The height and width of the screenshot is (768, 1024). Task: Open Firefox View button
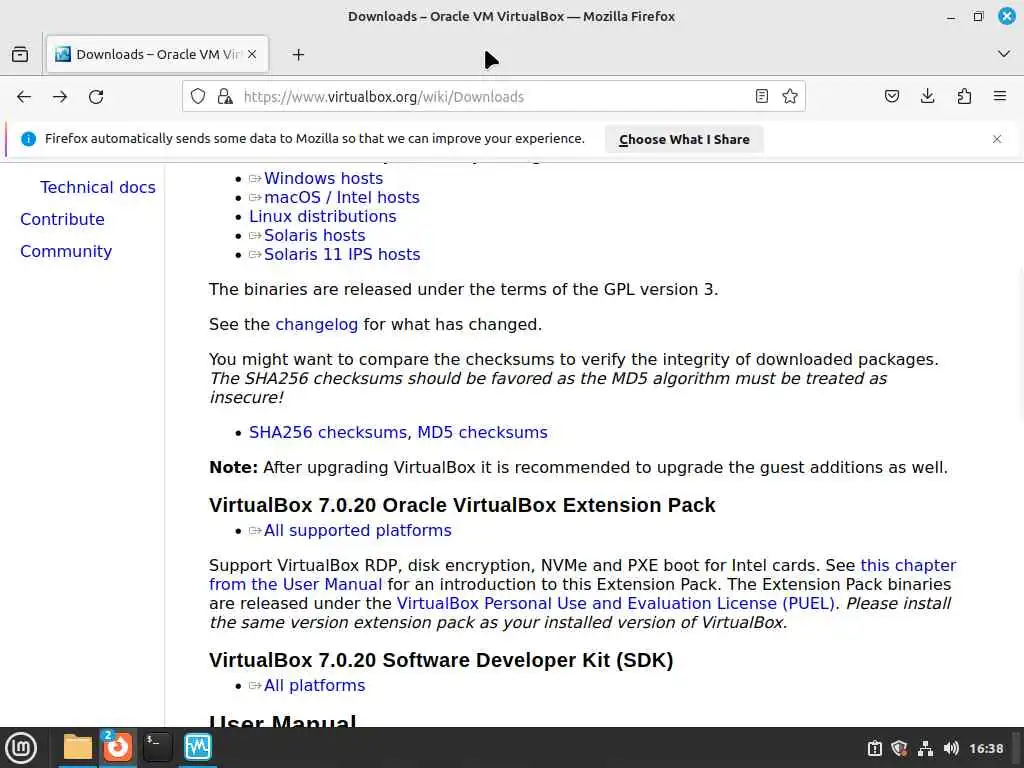20,54
